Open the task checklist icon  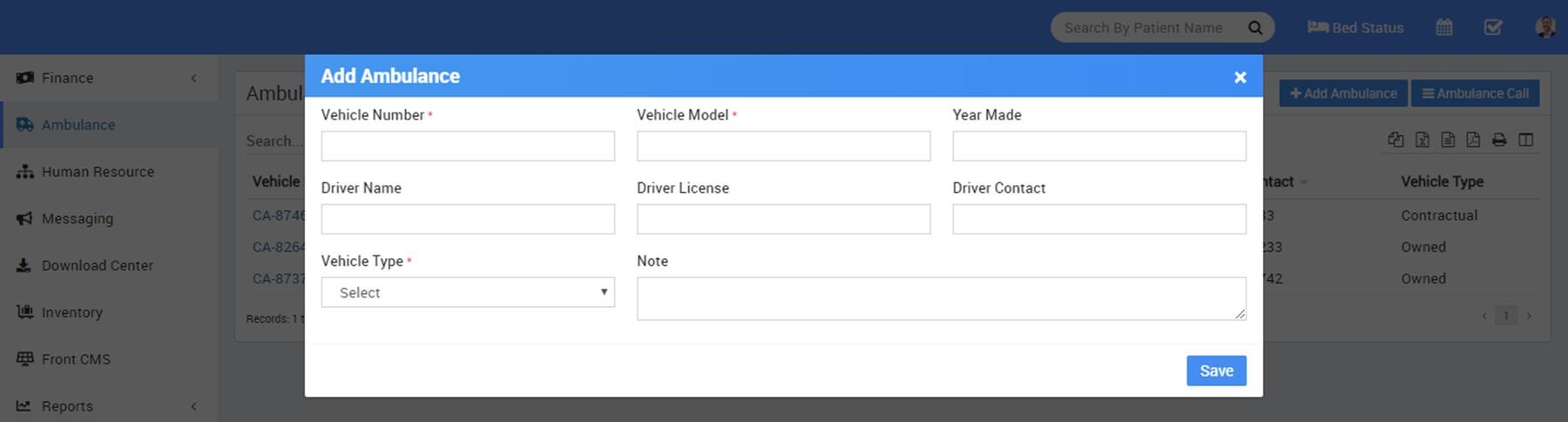(1492, 27)
